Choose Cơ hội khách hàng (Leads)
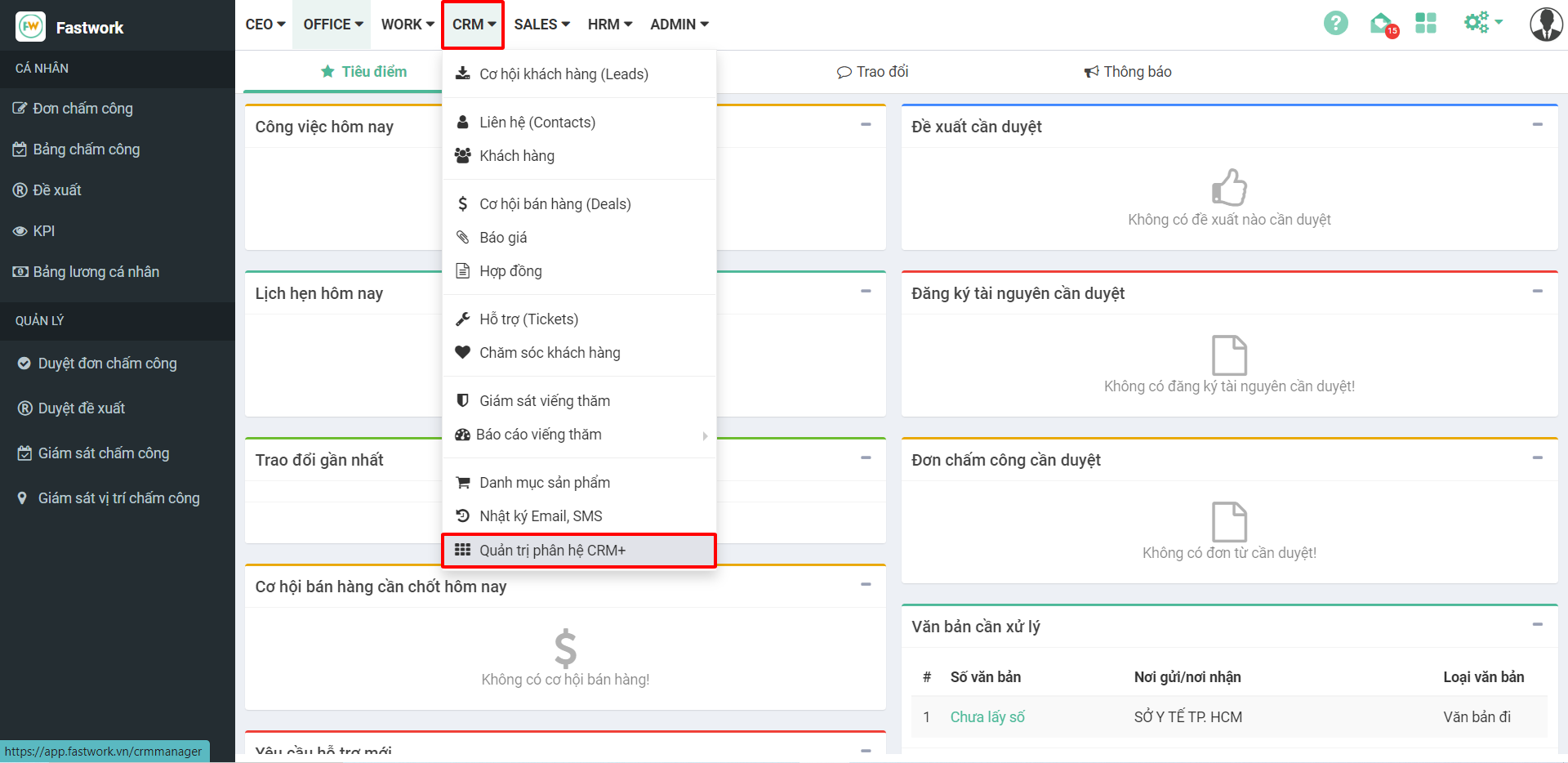 click(563, 74)
